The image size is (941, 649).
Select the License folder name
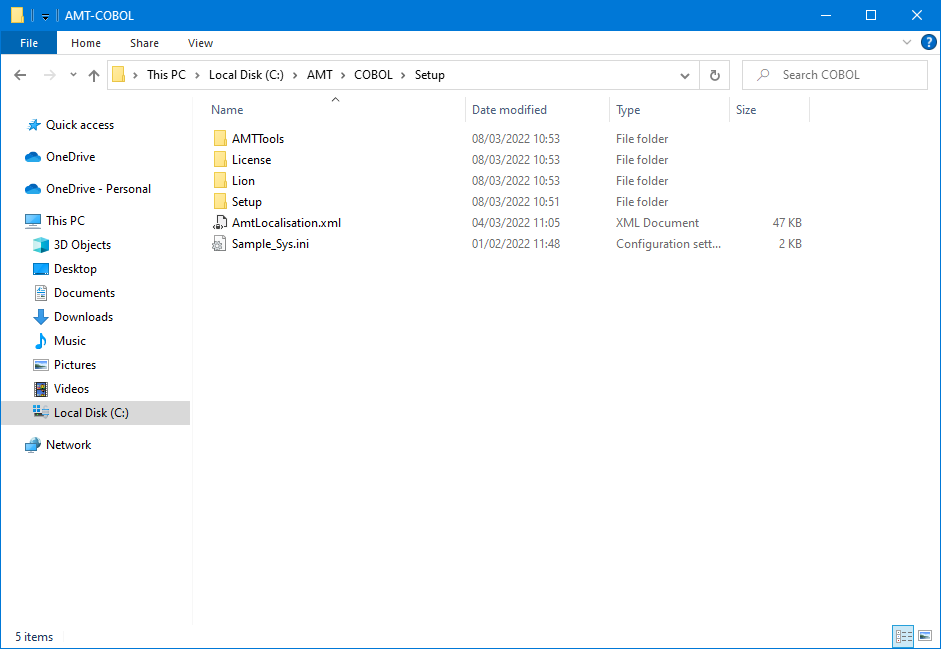(251, 160)
